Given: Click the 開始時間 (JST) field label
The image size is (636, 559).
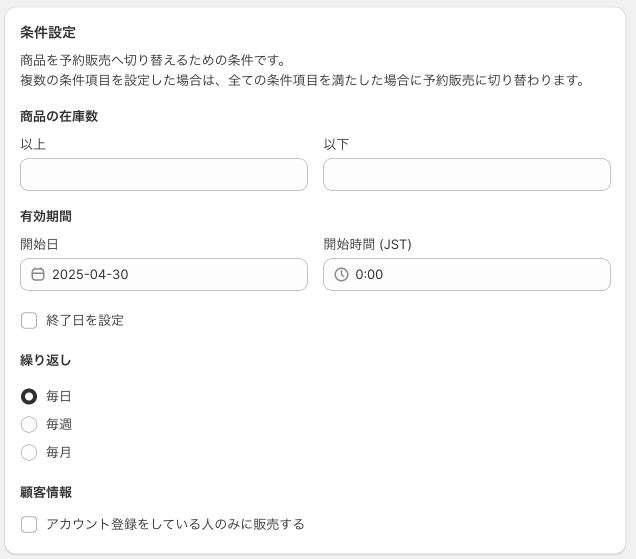Looking at the screenshot, I should (x=367, y=244).
